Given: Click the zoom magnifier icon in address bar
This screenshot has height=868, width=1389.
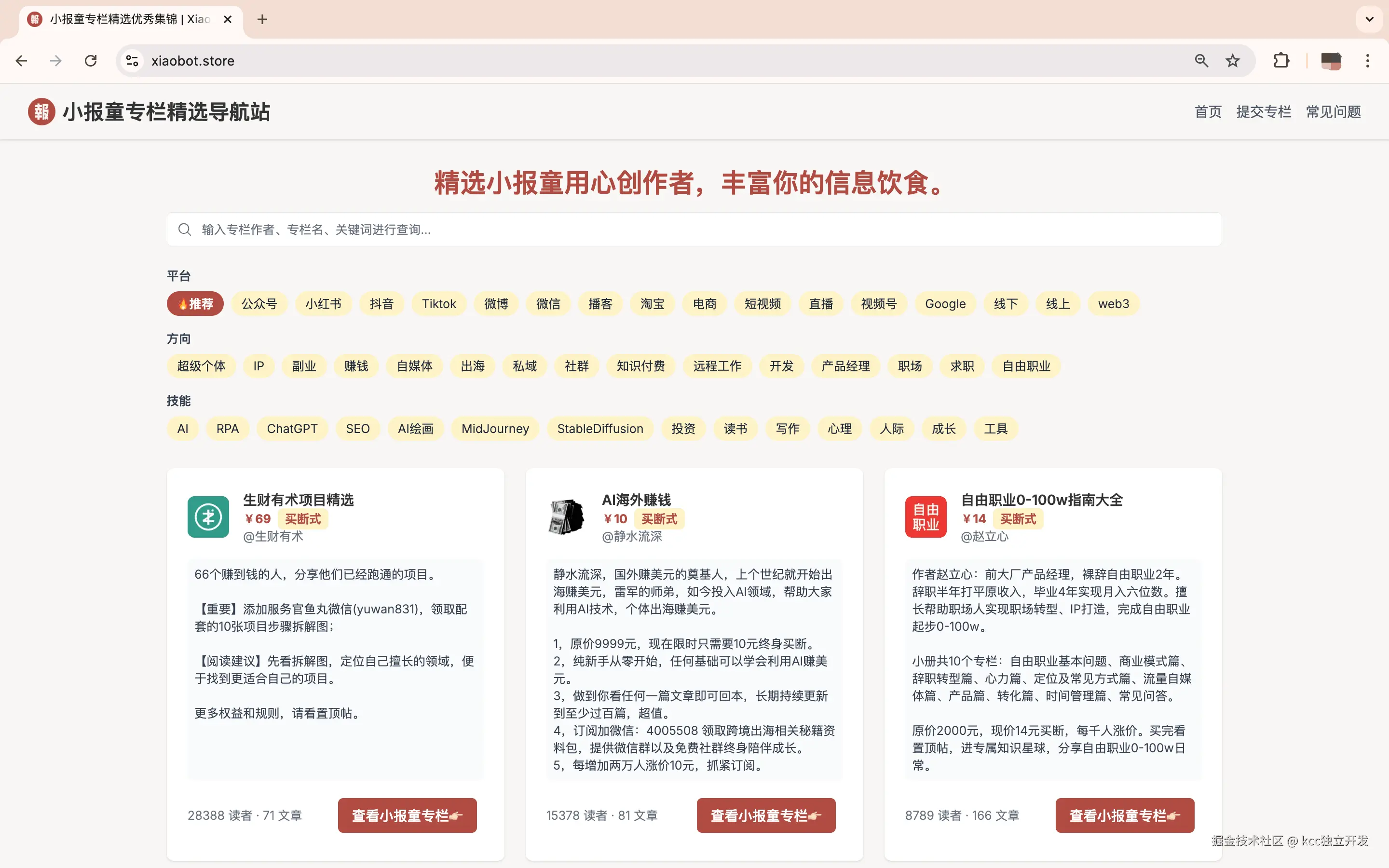Looking at the screenshot, I should (1201, 61).
